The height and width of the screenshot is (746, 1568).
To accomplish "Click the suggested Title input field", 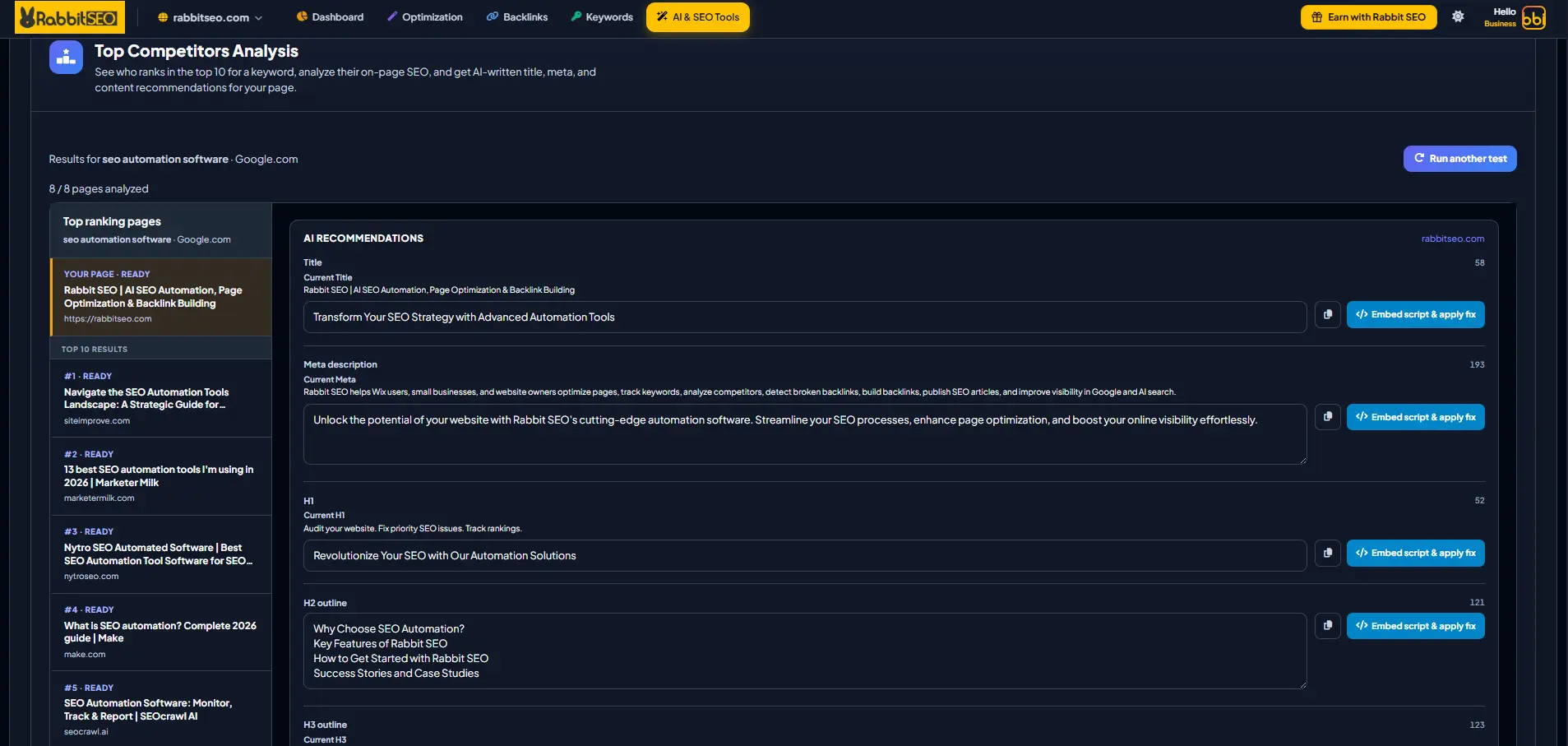I will click(x=805, y=317).
